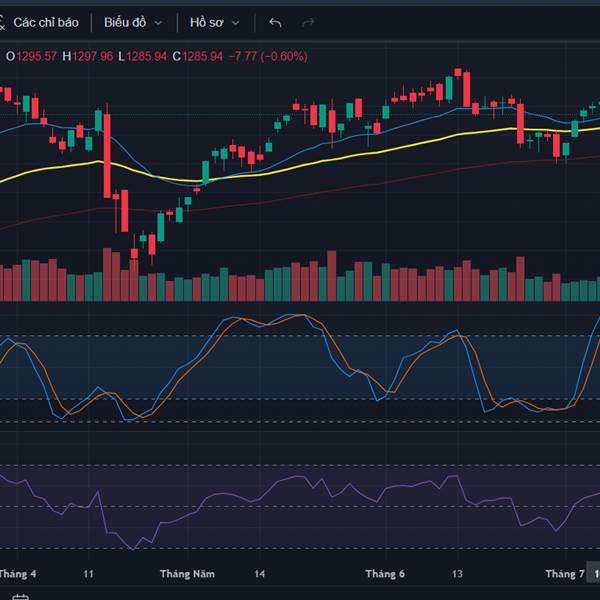Open the Biểu đồ dropdown
This screenshot has width=600, height=600.
[x=133, y=23]
